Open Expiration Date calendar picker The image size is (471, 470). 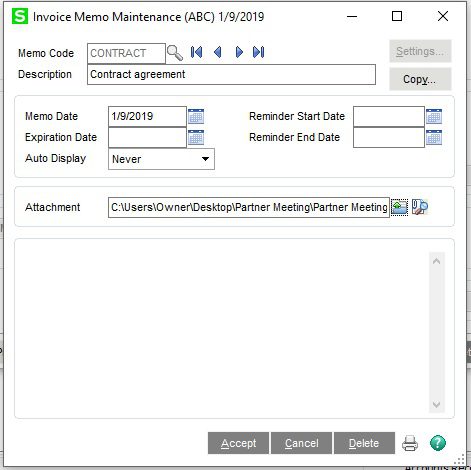(196, 137)
